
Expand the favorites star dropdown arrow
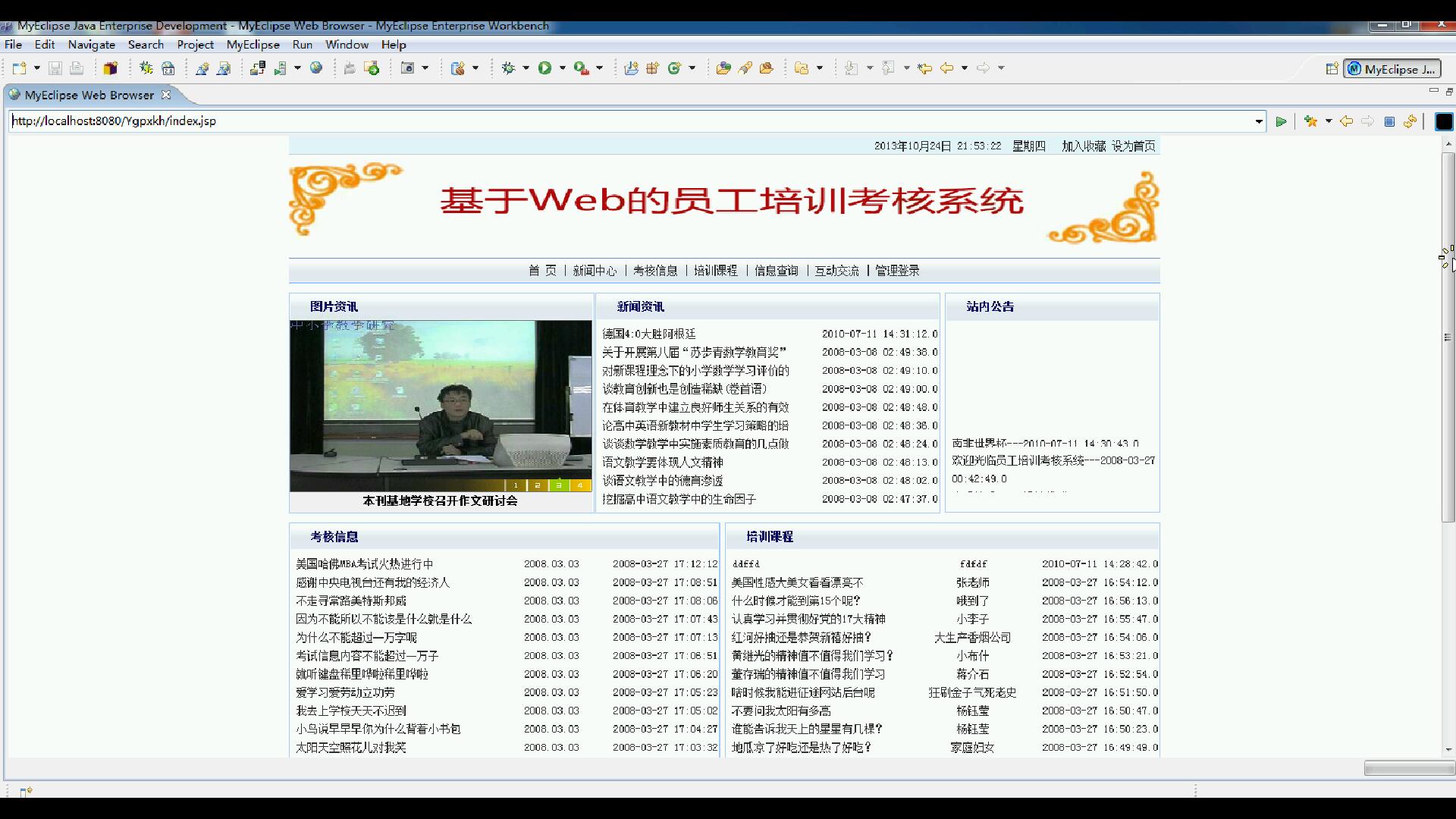tap(1328, 121)
